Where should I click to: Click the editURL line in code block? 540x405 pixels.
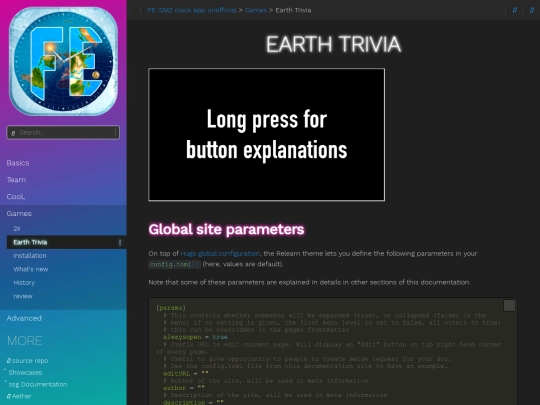[x=186, y=373]
